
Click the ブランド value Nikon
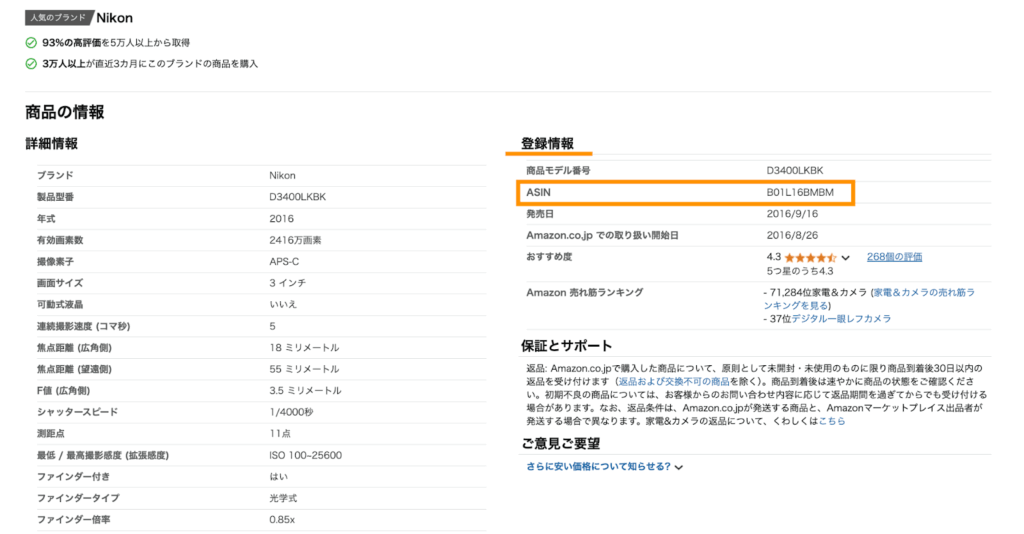coord(282,176)
